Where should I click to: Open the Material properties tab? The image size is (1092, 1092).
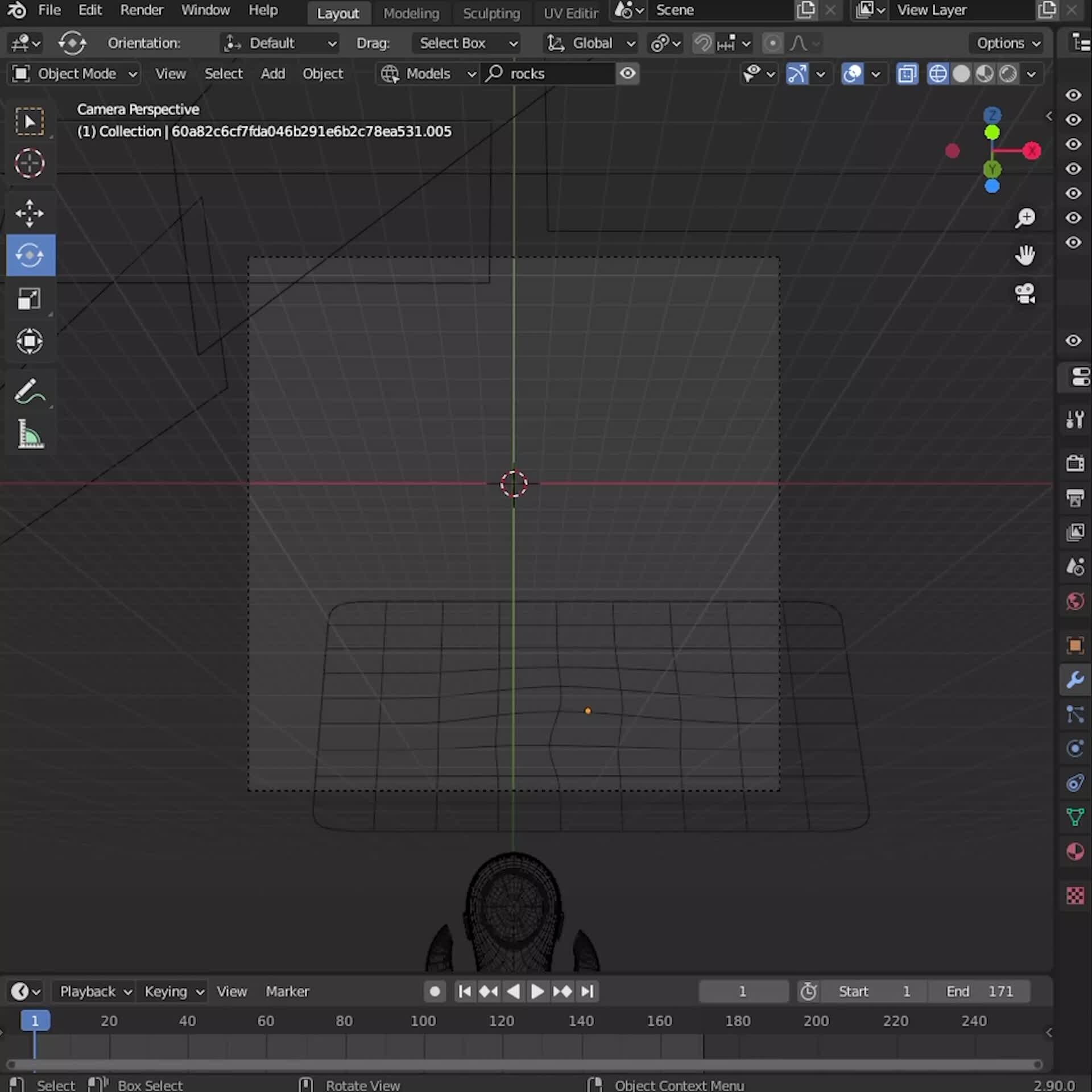[x=1074, y=851]
